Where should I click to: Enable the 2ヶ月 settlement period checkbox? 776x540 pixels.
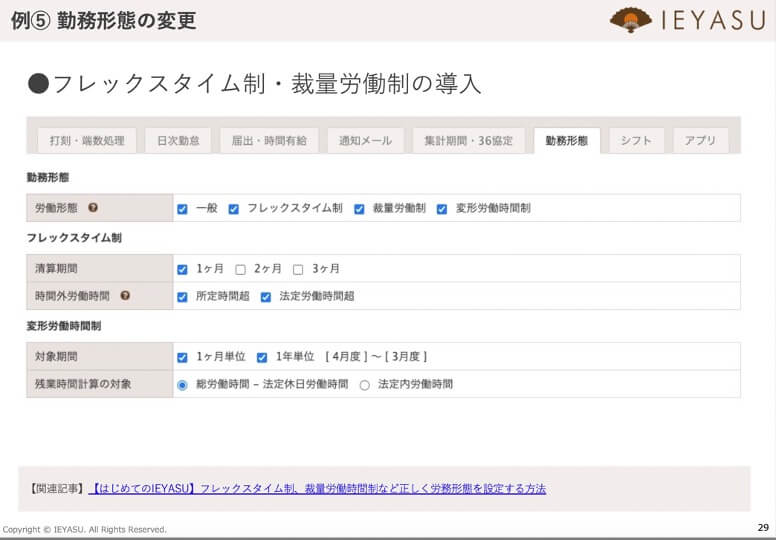tap(240, 269)
